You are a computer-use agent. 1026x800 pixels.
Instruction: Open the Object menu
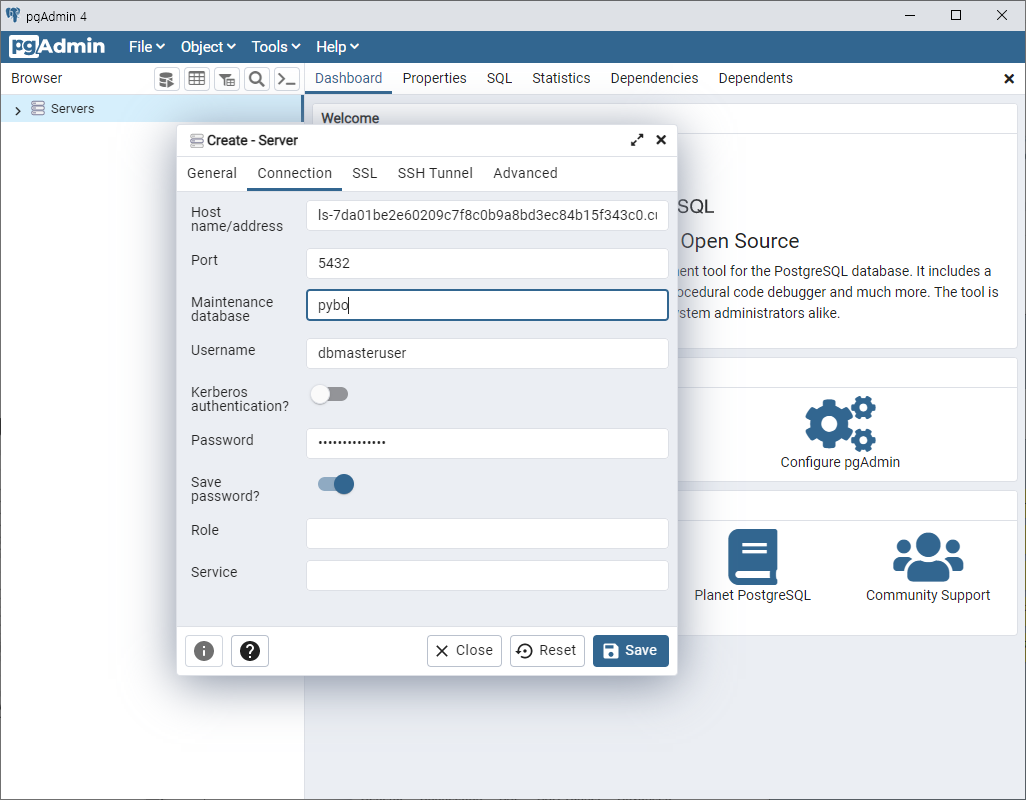pos(208,46)
